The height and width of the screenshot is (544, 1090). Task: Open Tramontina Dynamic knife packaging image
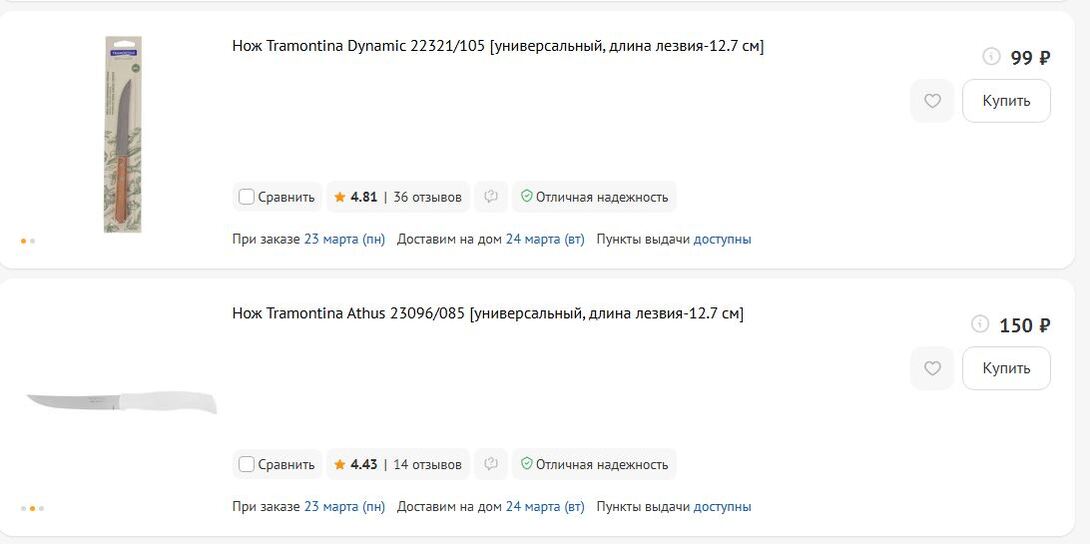[x=123, y=134]
